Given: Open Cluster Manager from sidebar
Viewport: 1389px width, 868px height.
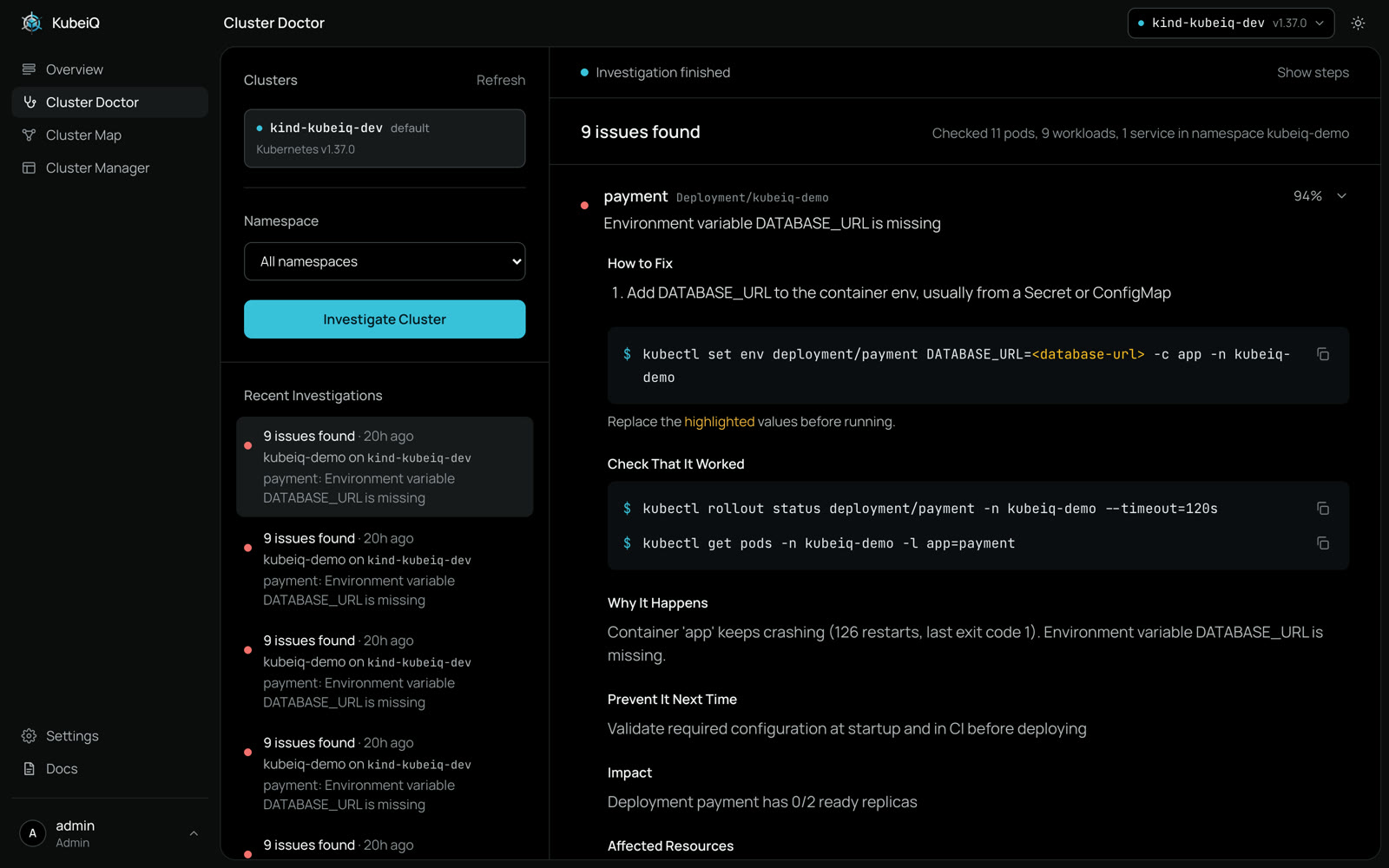Looking at the screenshot, I should pos(109,168).
